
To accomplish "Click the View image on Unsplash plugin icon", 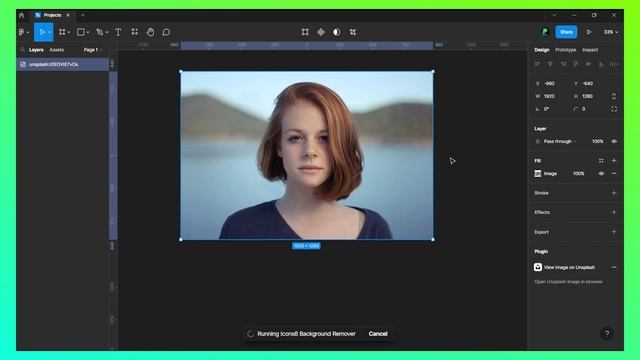I will pyautogui.click(x=538, y=267).
